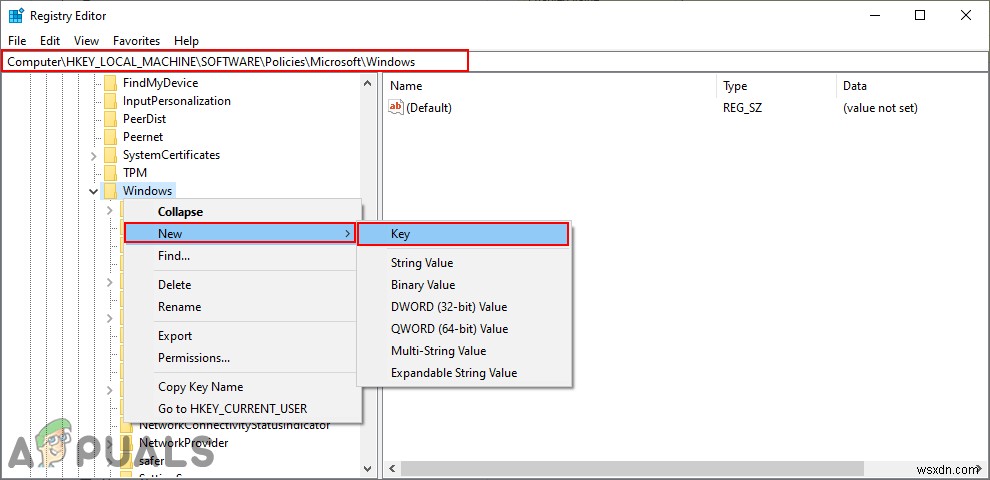This screenshot has height=480, width=990.
Task: Choose Copy Key Name
Action: click(x=242, y=387)
